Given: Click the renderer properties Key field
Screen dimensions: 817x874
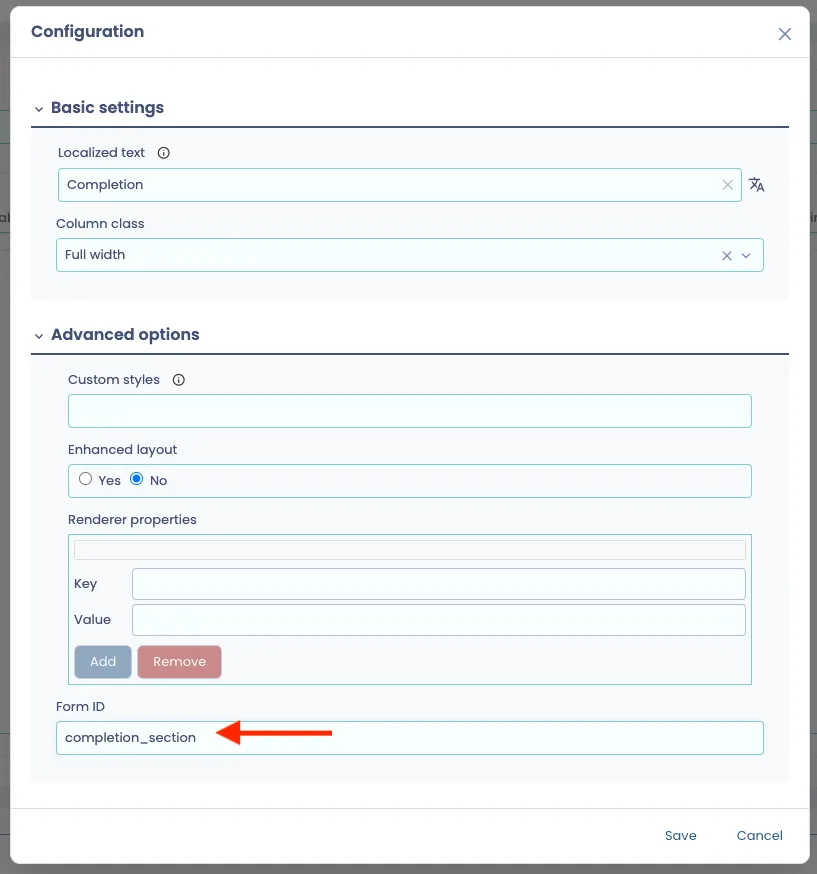Looking at the screenshot, I should tap(439, 584).
